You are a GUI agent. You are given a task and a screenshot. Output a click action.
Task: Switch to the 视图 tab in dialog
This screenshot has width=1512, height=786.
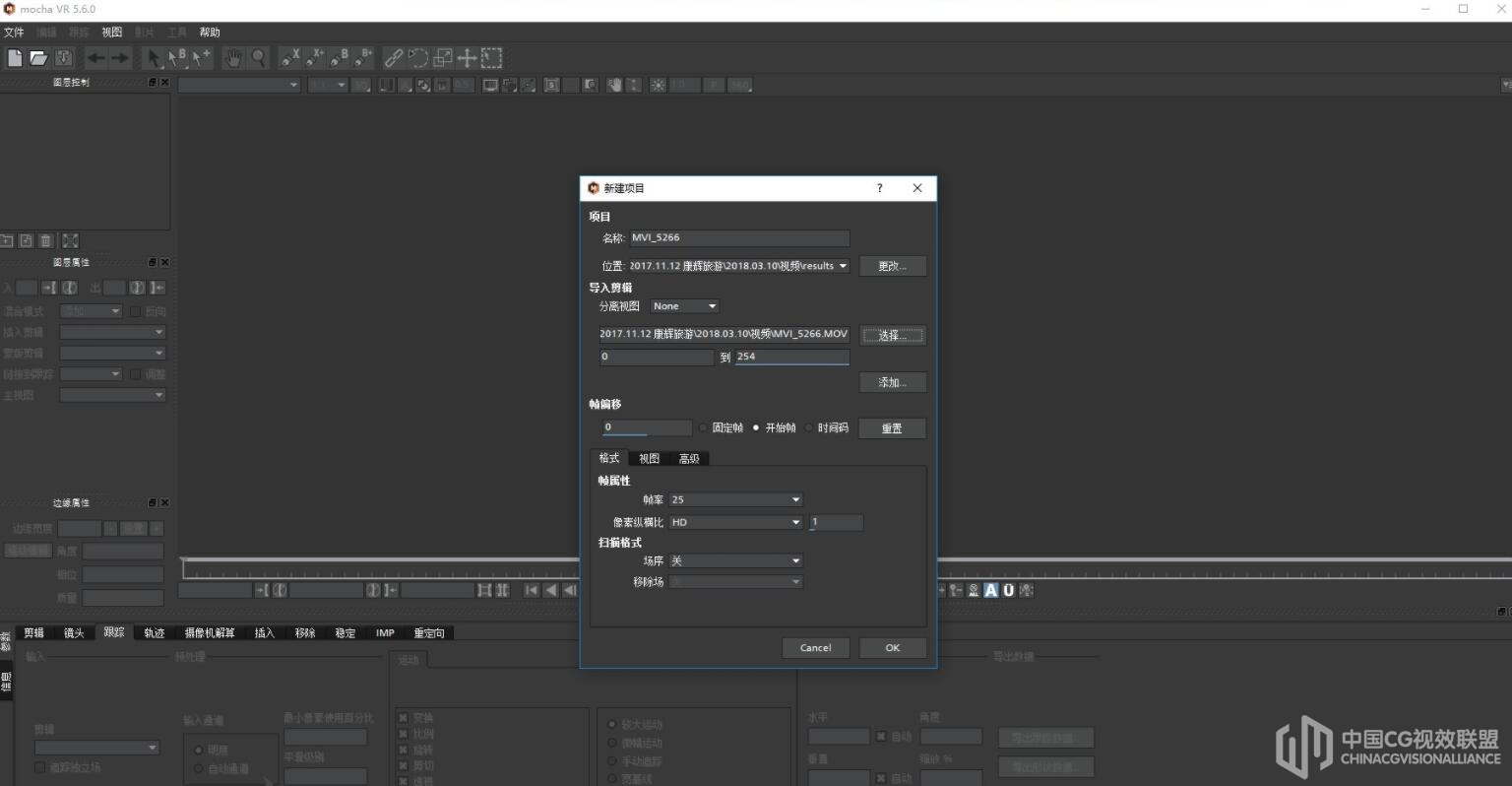[649, 458]
